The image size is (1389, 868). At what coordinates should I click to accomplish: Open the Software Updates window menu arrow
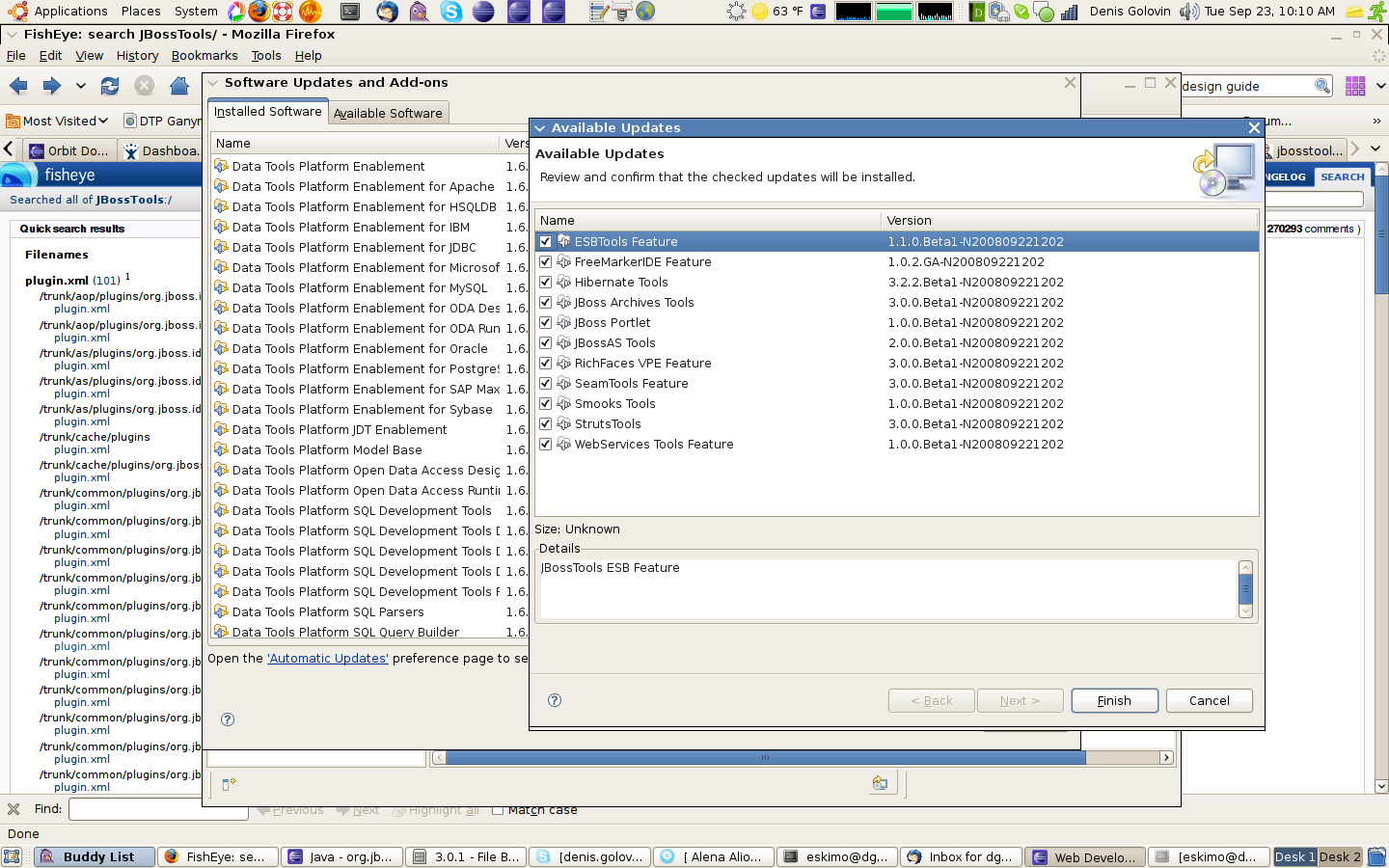pyautogui.click(x=213, y=83)
